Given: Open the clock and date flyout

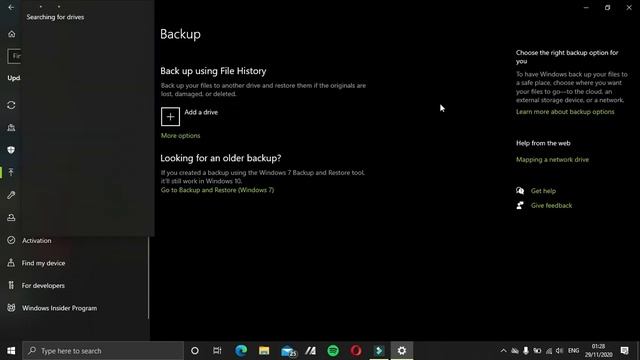Looking at the screenshot, I should click(x=598, y=351).
